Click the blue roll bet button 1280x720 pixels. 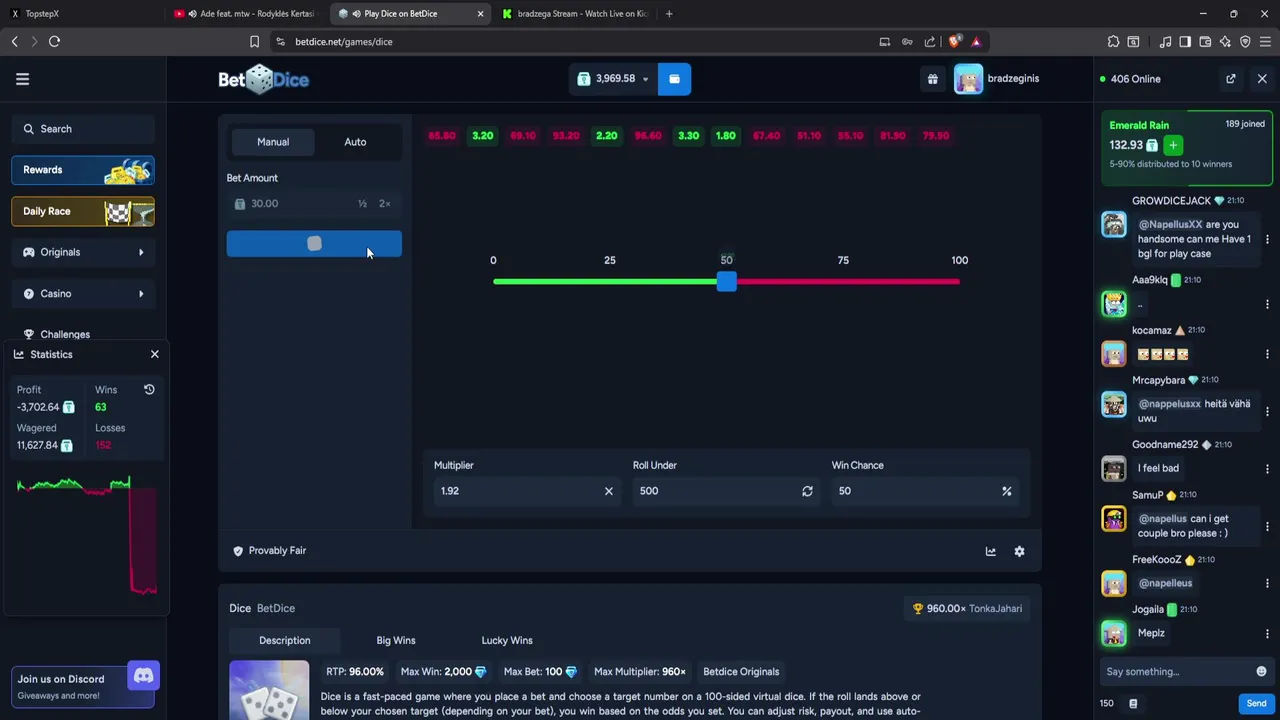pos(314,244)
